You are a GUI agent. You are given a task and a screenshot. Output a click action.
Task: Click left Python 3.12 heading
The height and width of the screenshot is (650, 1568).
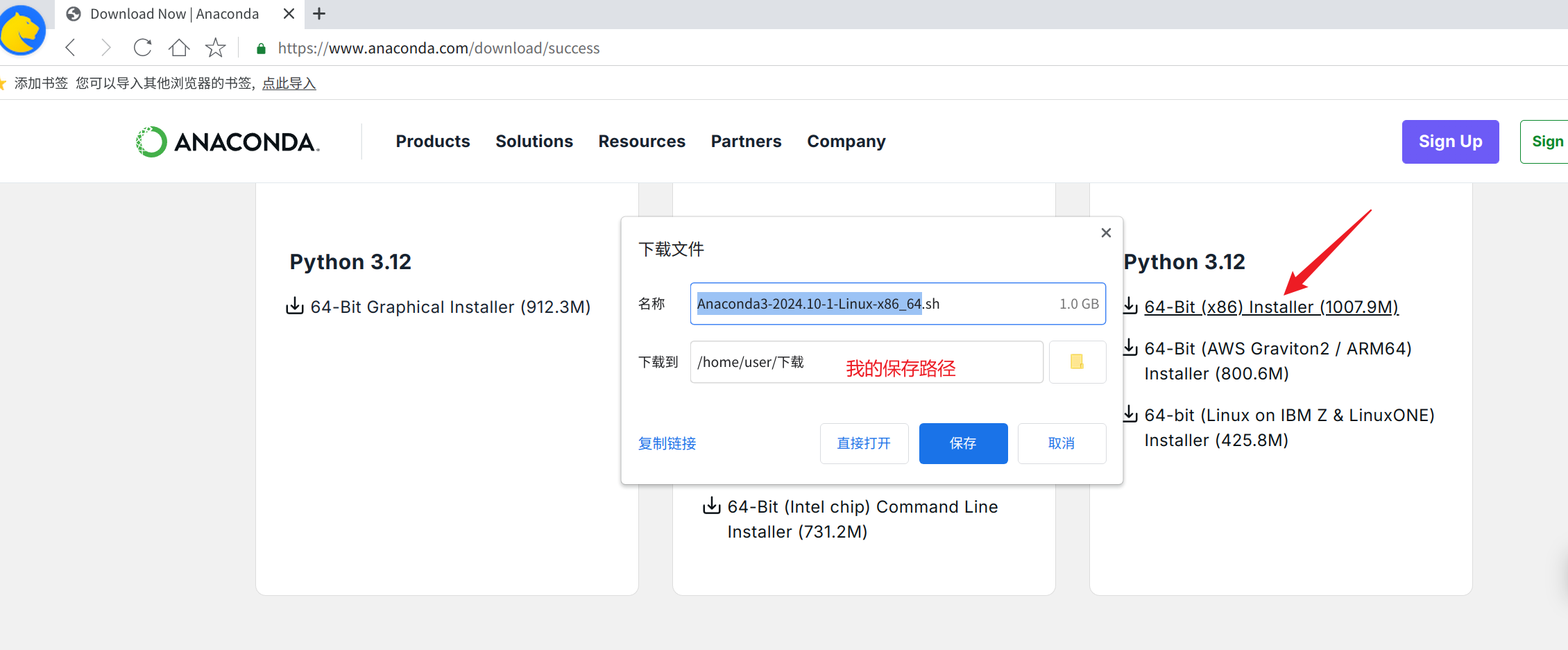coord(350,262)
